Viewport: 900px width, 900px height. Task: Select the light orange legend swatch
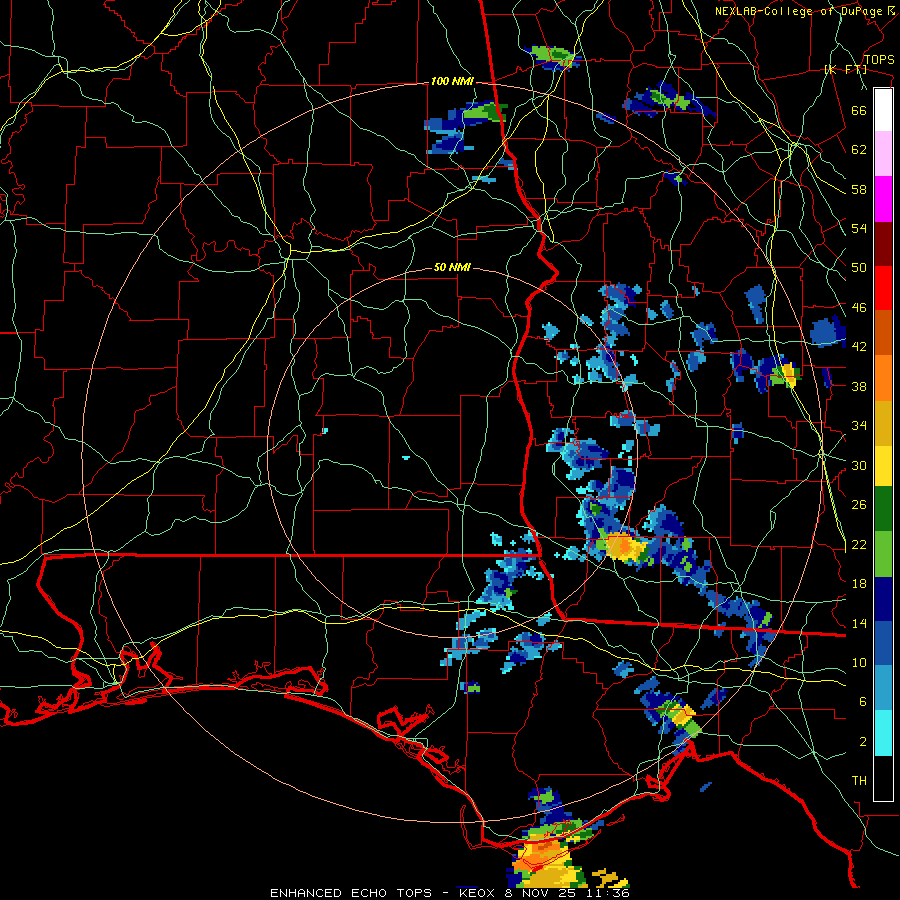[883, 378]
